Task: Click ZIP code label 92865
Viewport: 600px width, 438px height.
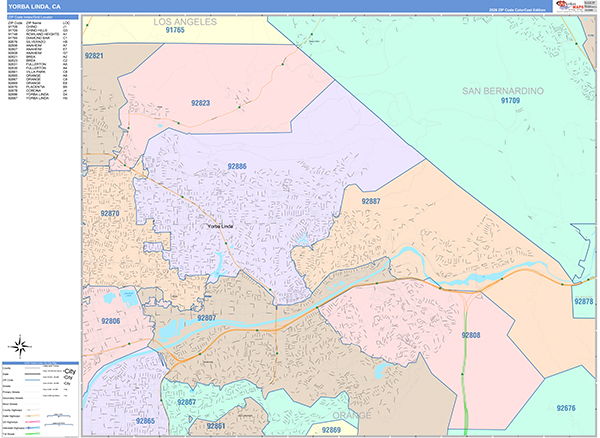Action: click(145, 421)
